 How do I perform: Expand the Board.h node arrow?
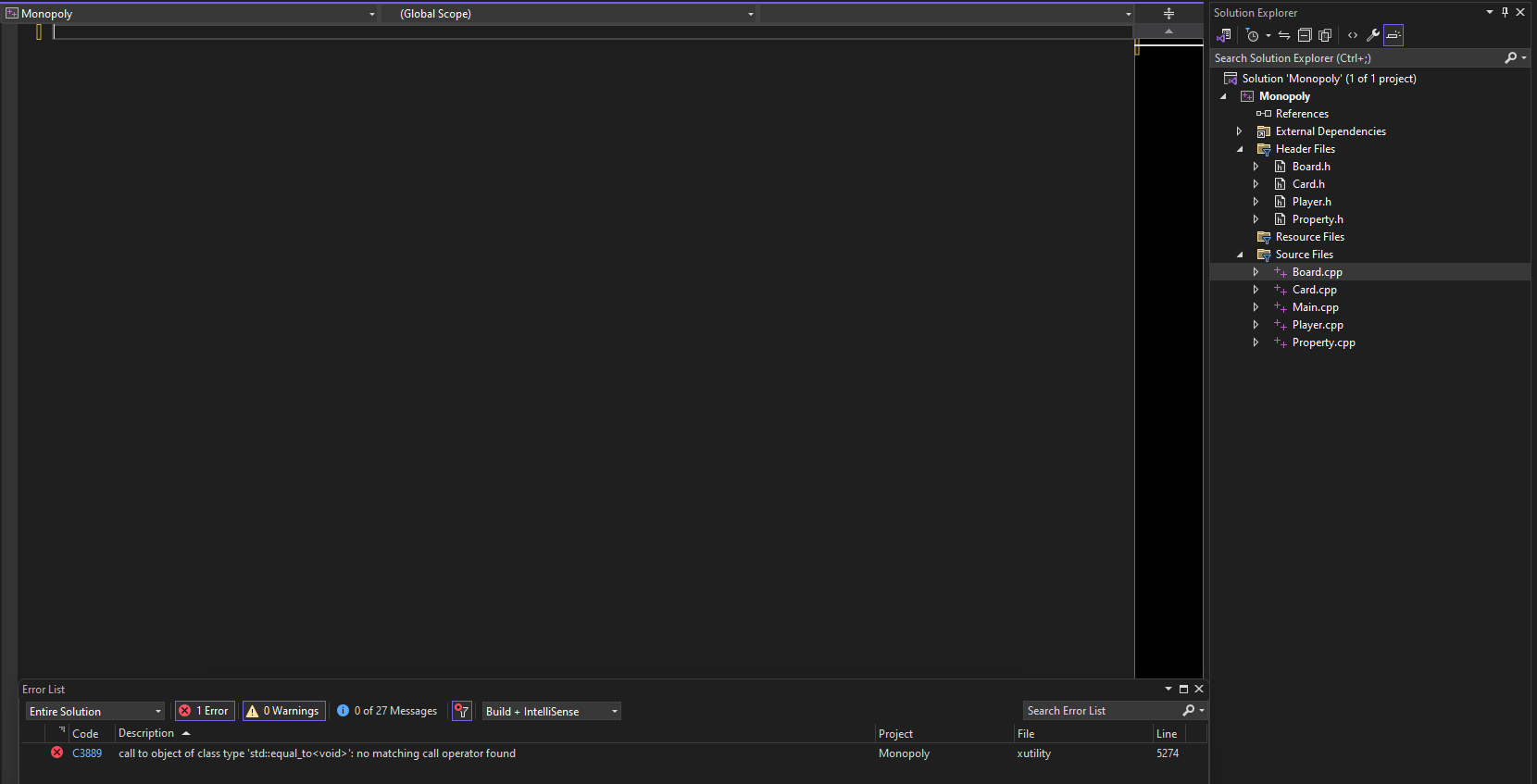click(1256, 167)
